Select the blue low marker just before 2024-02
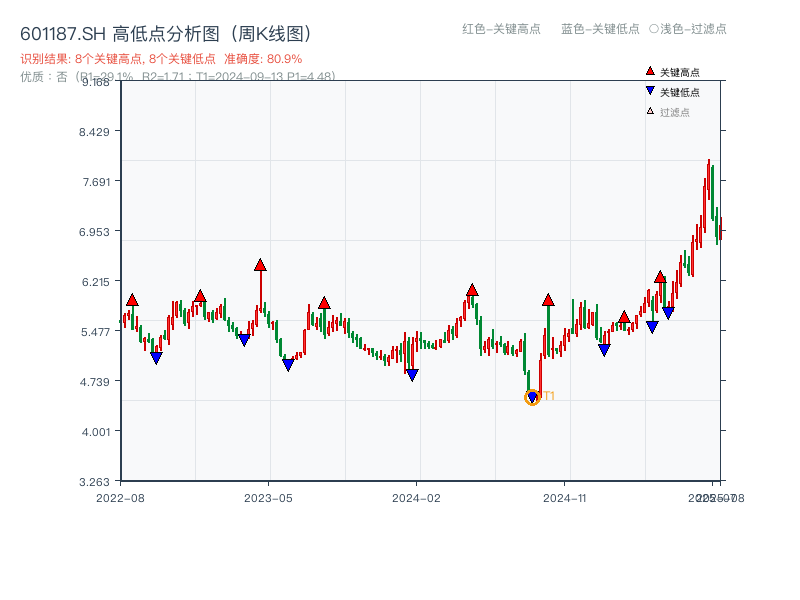The width and height of the screenshot is (800, 600). [412, 375]
